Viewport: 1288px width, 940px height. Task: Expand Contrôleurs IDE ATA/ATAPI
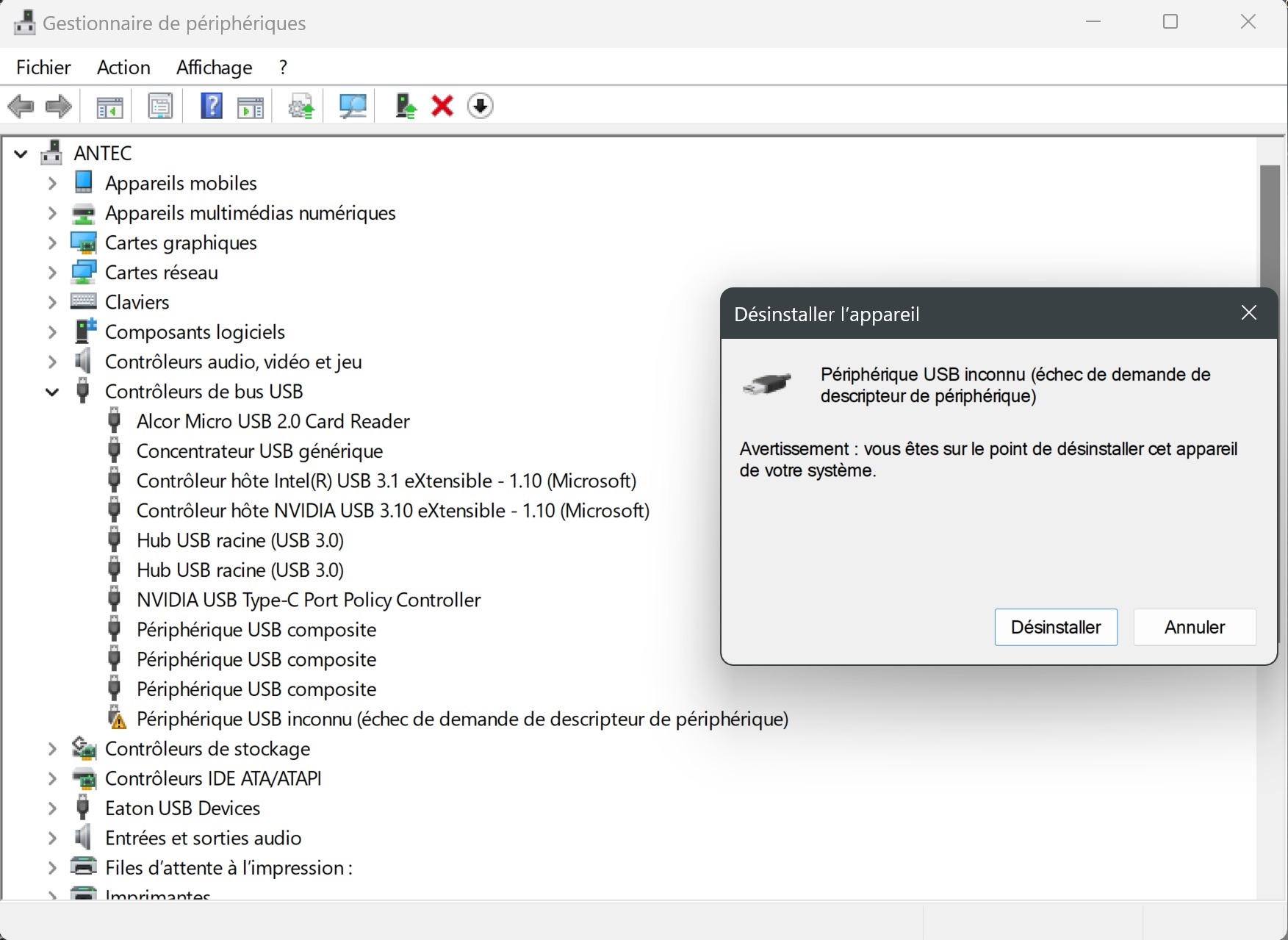click(x=52, y=778)
